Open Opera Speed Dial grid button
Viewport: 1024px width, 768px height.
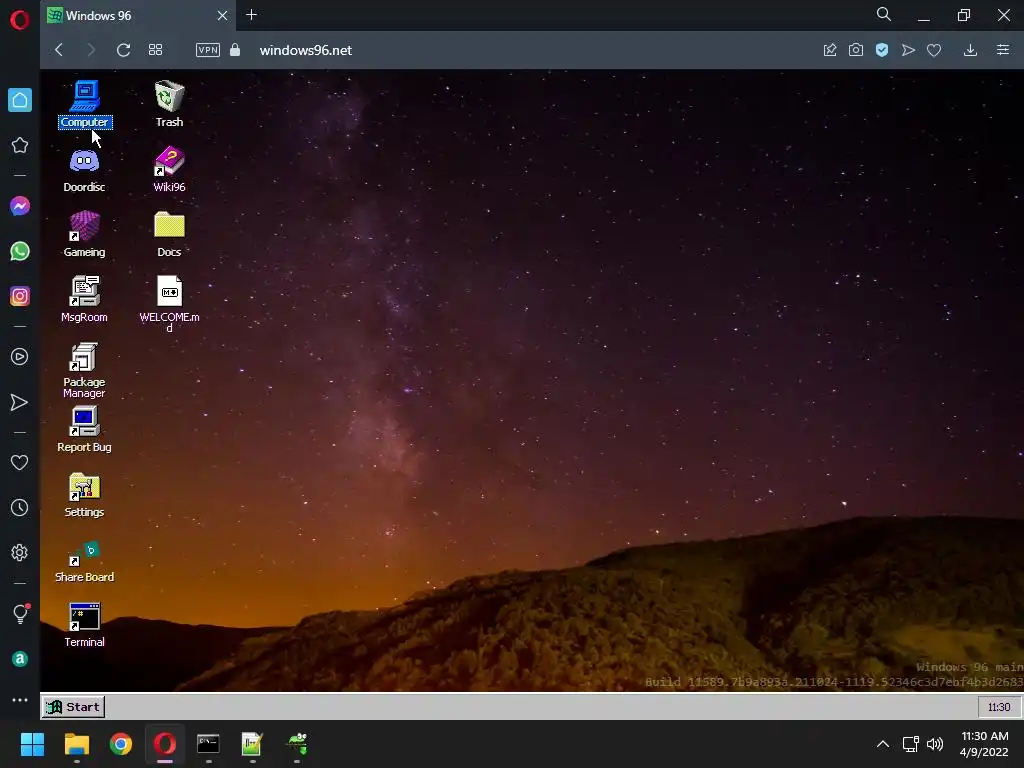tap(155, 50)
